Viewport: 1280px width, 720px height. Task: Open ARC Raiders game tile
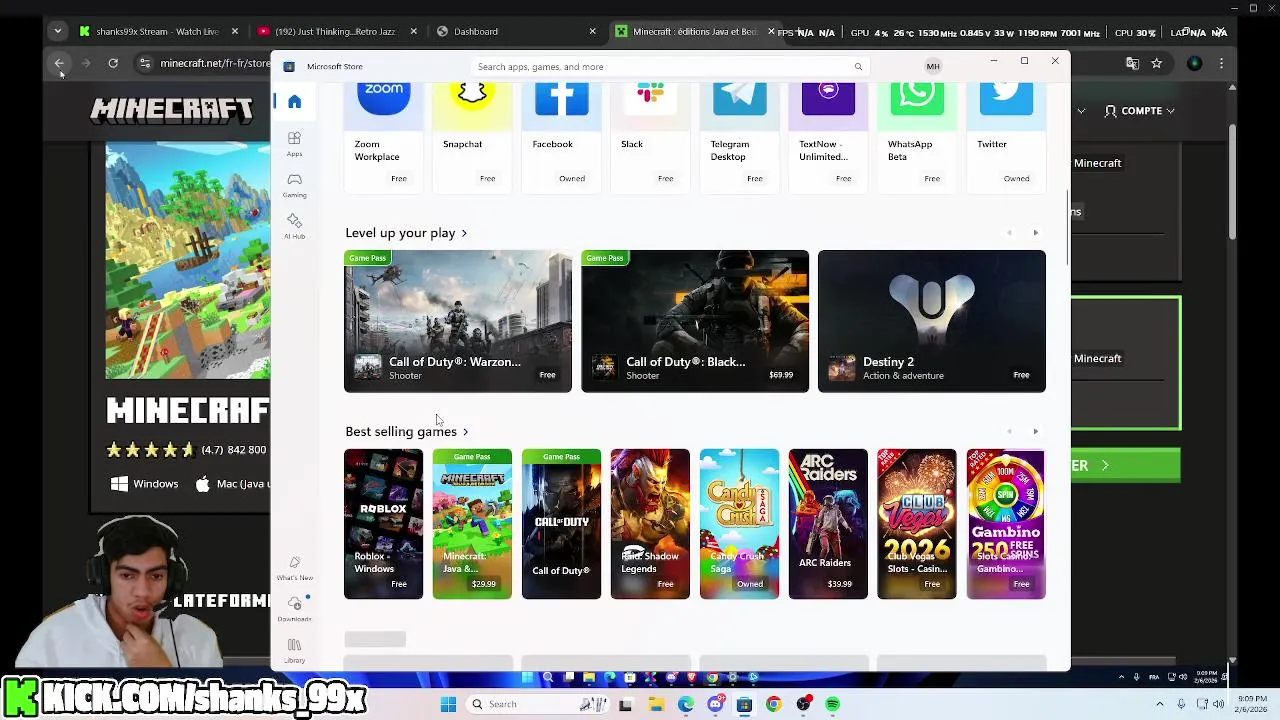[828, 524]
